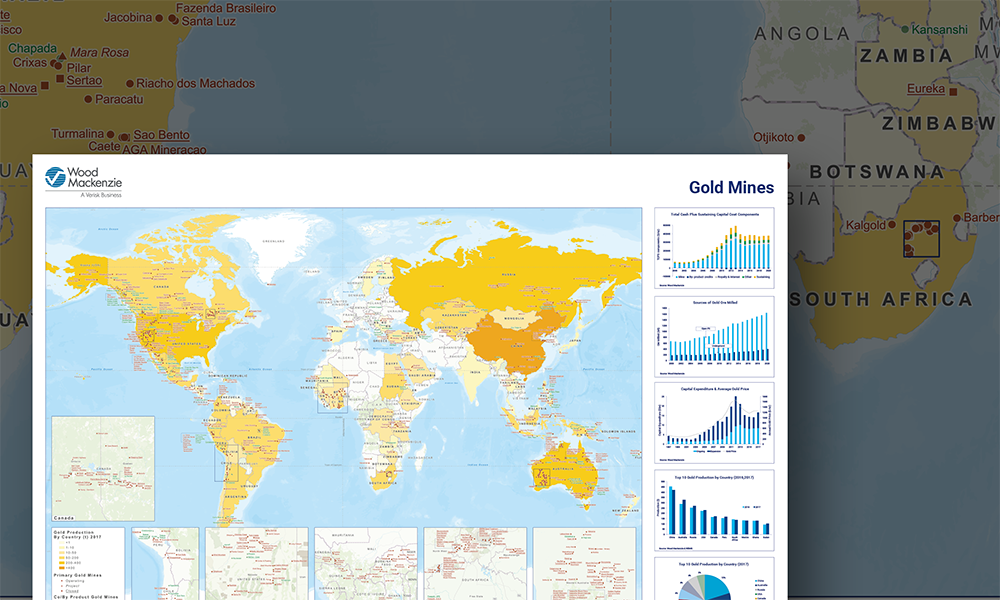This screenshot has width=1000, height=600.
Task: Select the Otjikoto mine dot
Action: point(802,137)
